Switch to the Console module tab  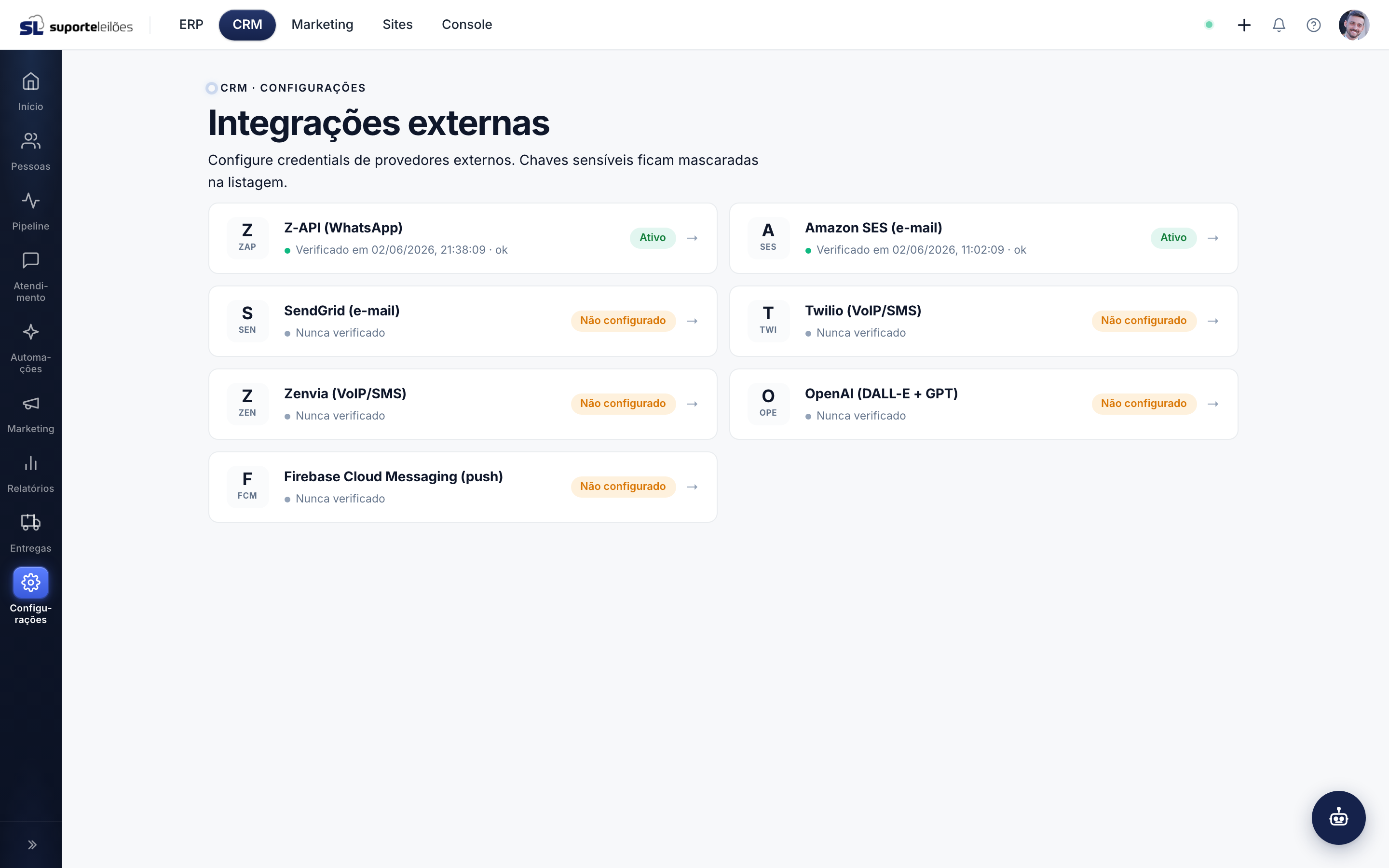[467, 25]
